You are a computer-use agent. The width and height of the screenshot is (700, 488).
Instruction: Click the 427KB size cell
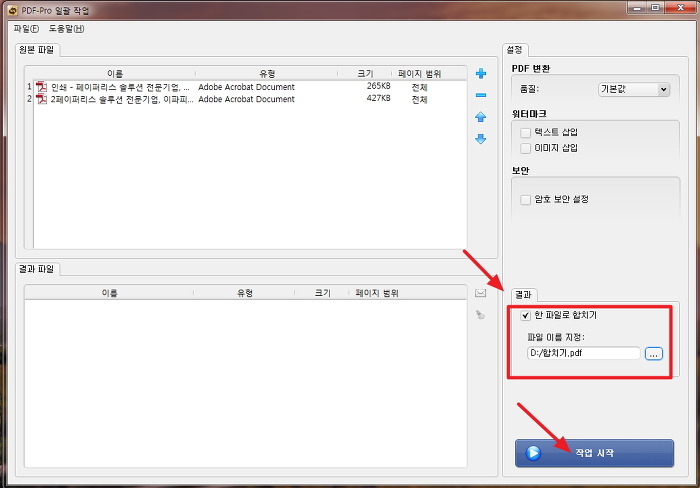(x=378, y=98)
